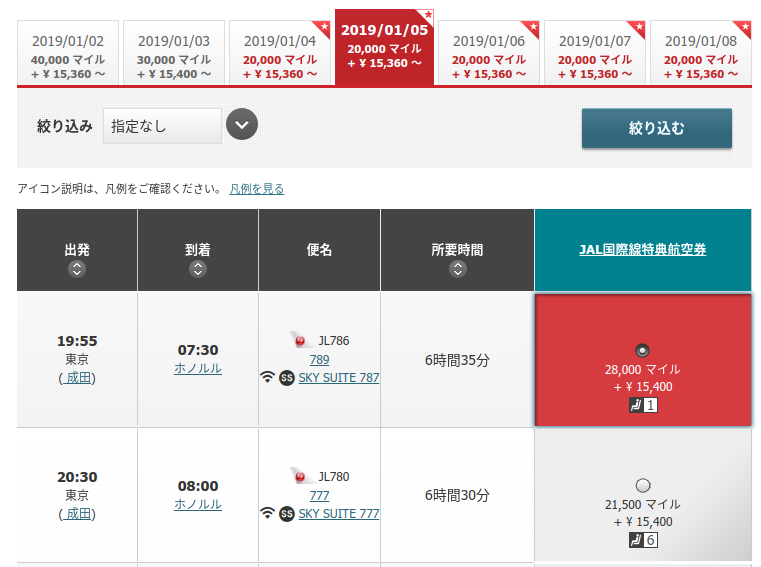761x567 pixels.
Task: Click the Wi-Fi icon in the JL786 row
Action: point(267,377)
